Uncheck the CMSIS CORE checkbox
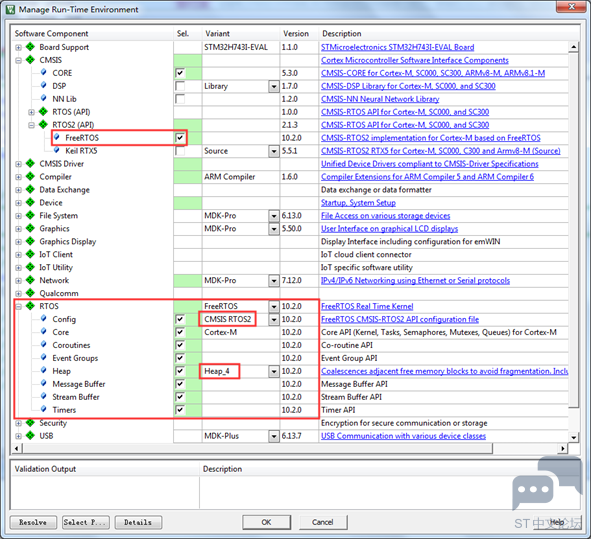 (180, 73)
